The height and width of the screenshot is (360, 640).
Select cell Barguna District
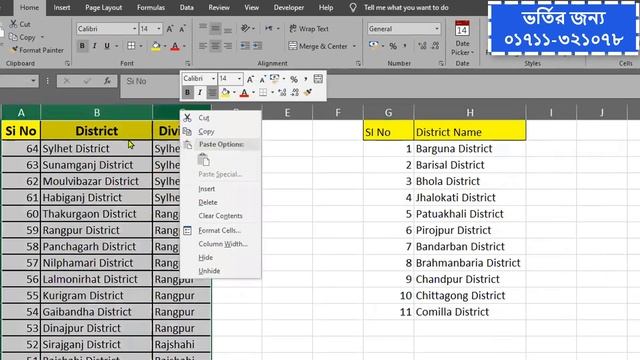coord(470,149)
